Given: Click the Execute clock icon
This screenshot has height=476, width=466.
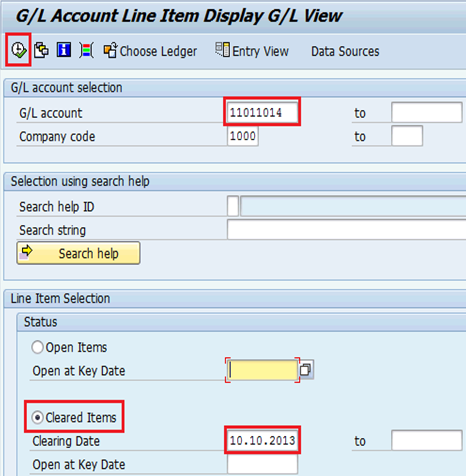Looking at the screenshot, I should click(x=19, y=50).
